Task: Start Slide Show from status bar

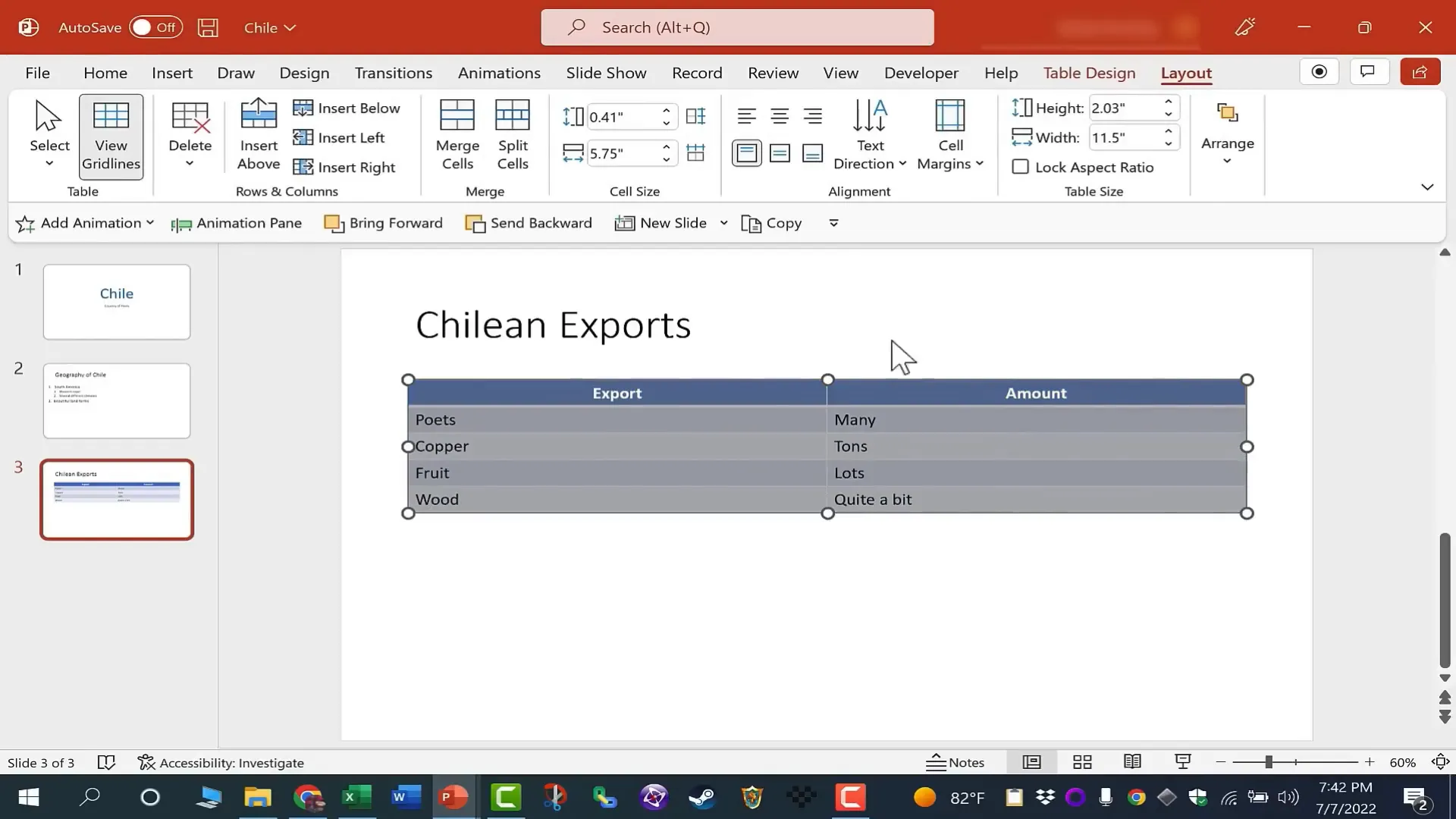Action: [x=1182, y=762]
